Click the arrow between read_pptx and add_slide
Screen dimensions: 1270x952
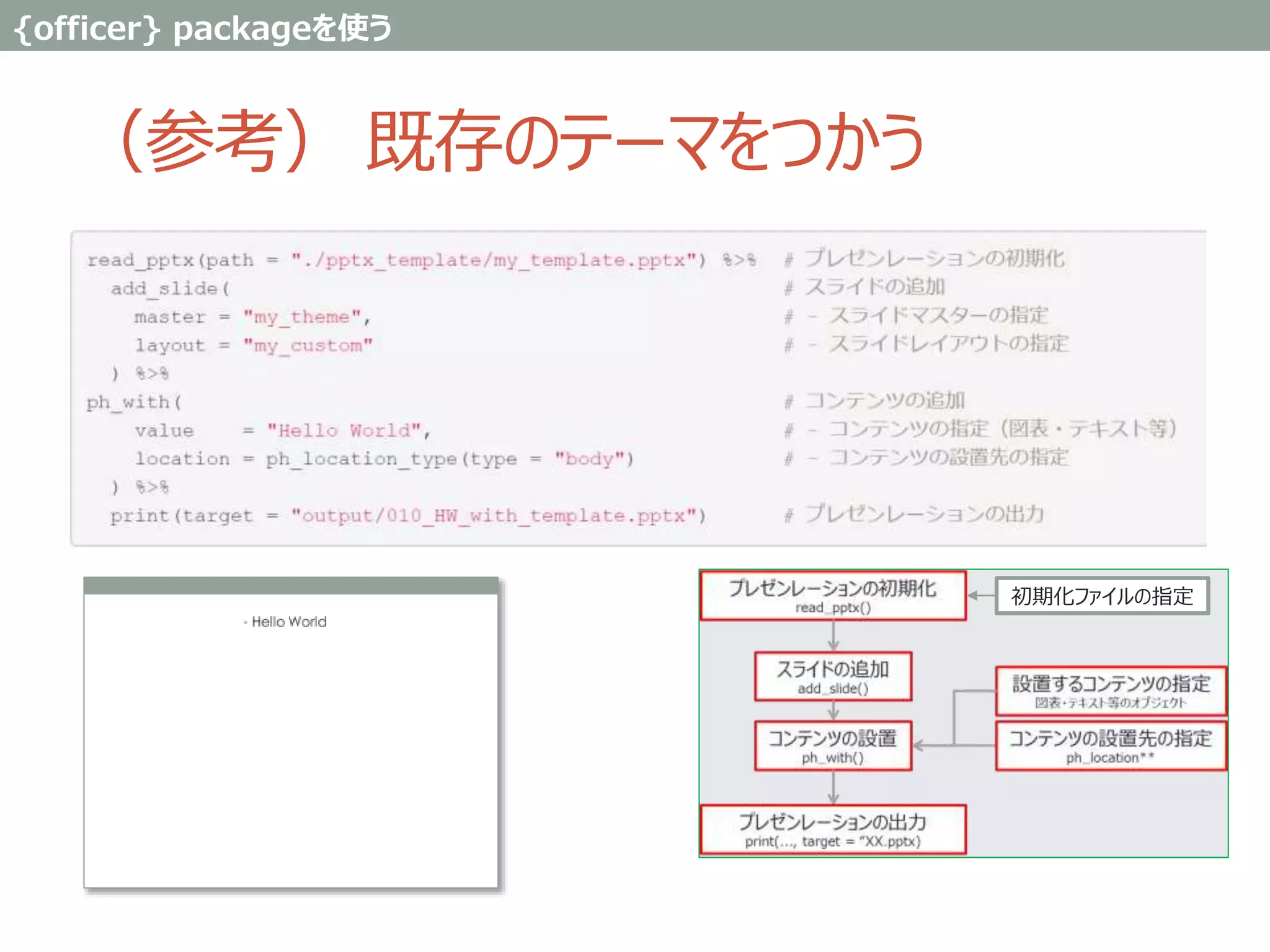[833, 635]
